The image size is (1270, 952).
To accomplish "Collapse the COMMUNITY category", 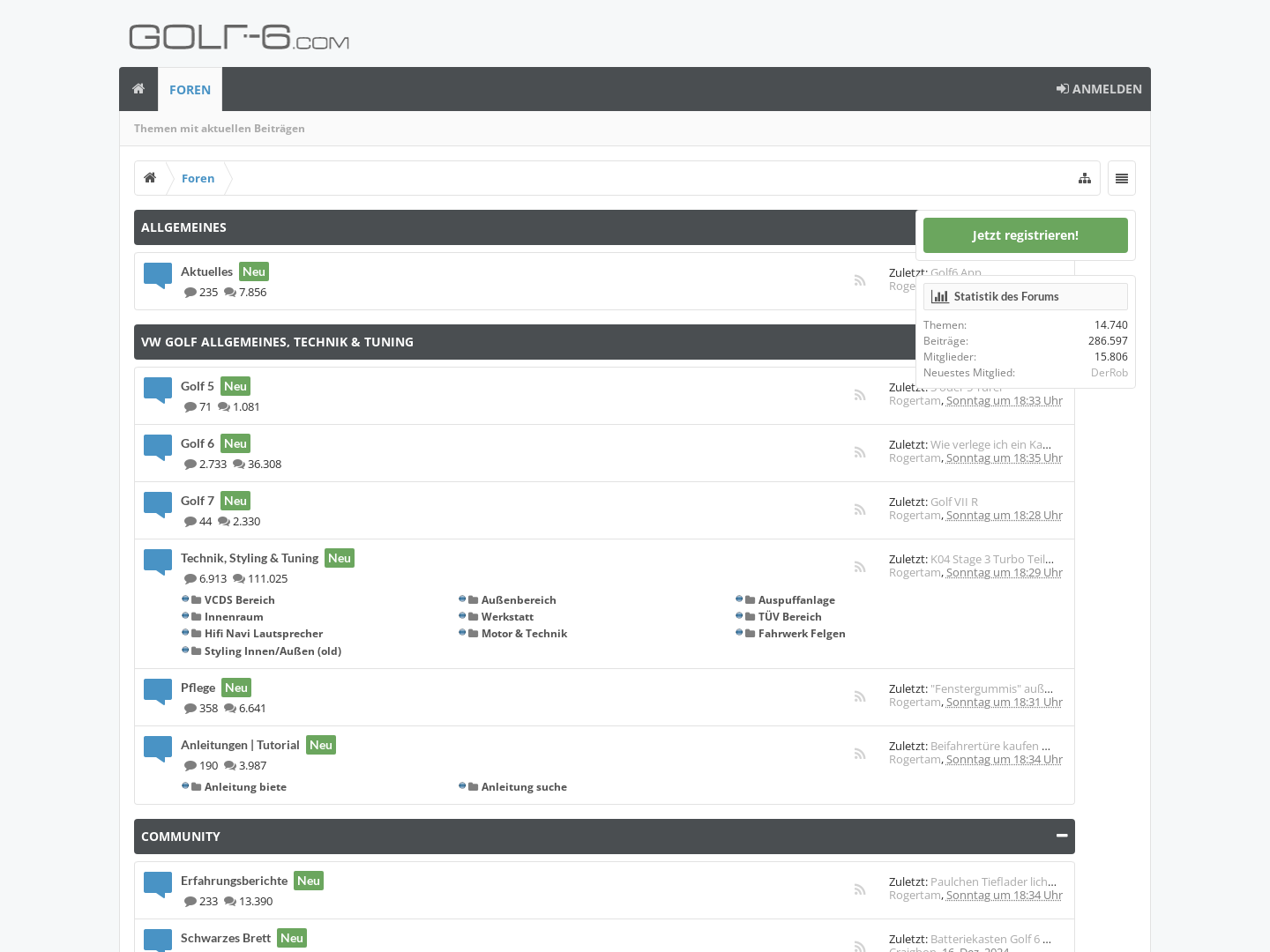I will click(1062, 836).
